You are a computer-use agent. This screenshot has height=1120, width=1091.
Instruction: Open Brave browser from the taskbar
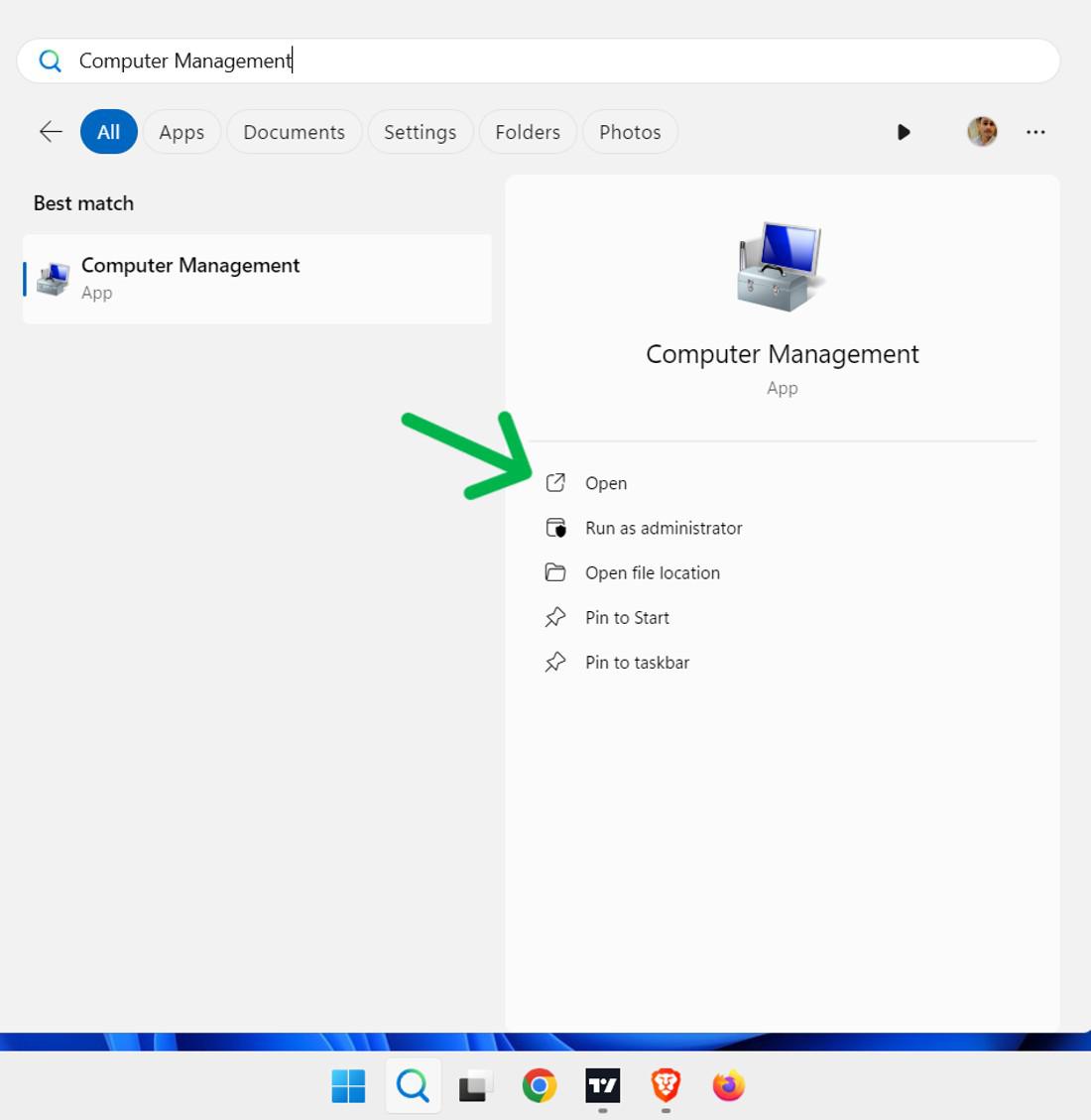(666, 1085)
